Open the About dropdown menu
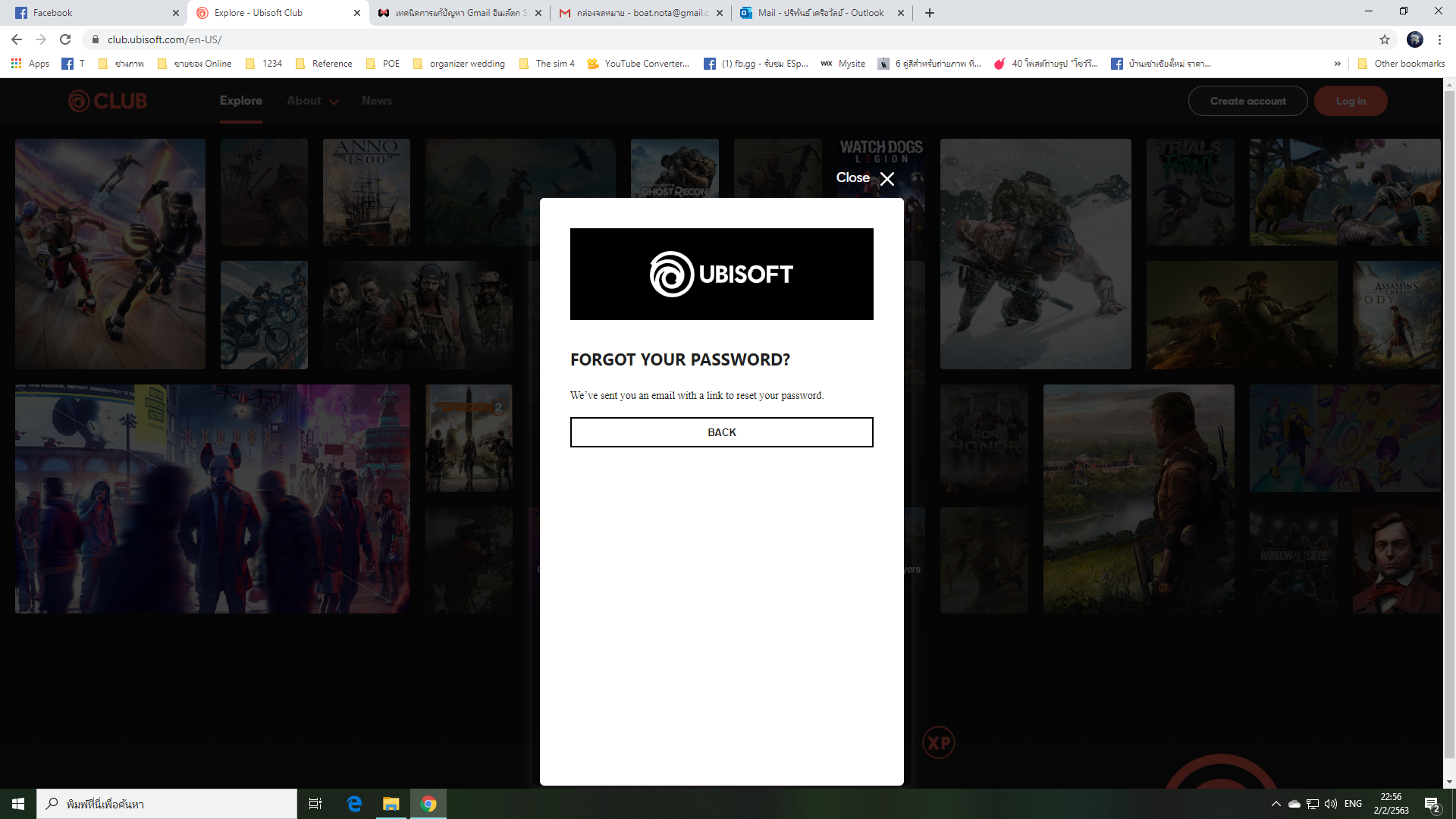 coord(311,100)
